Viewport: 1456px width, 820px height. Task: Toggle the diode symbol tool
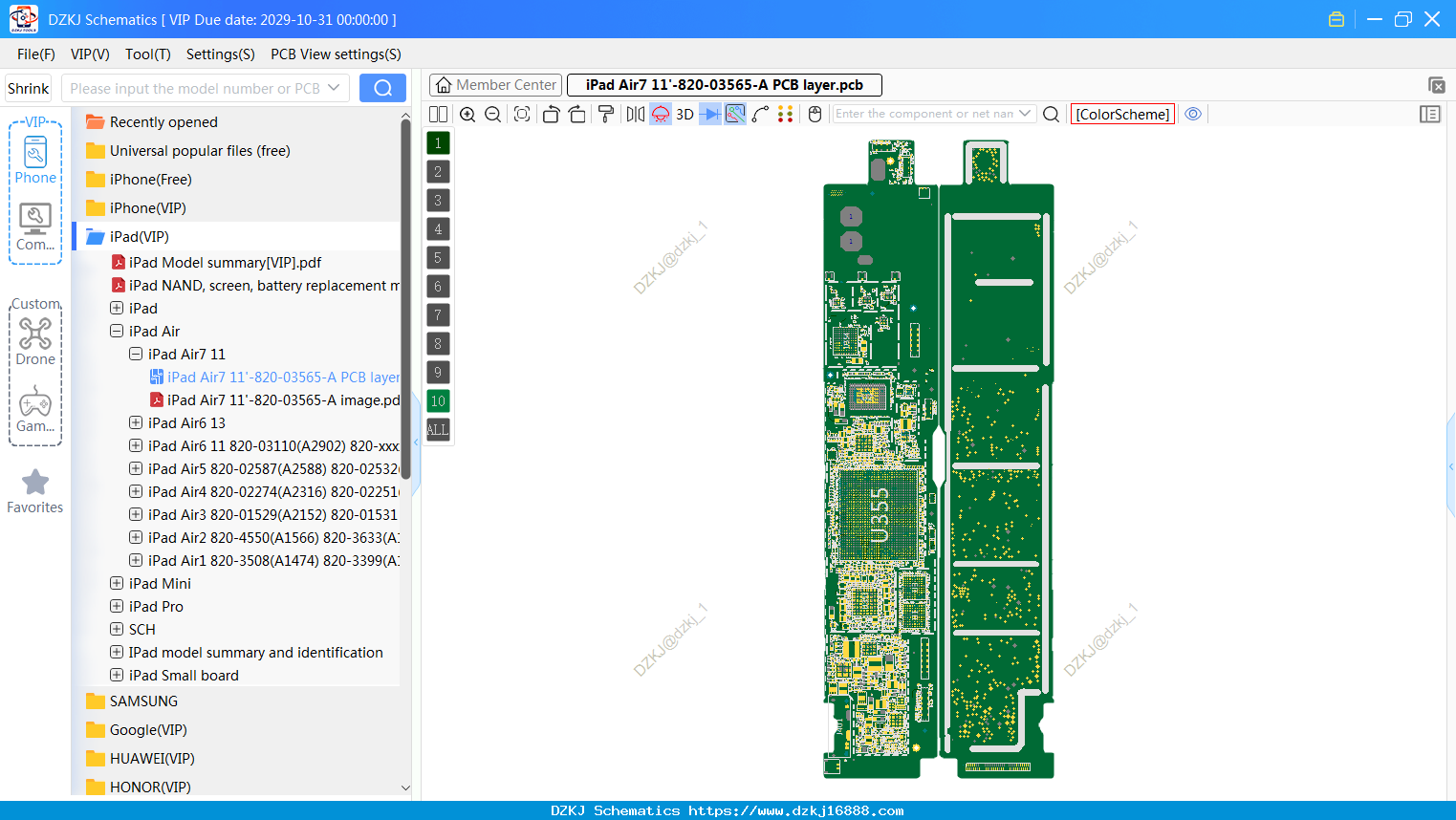click(710, 114)
